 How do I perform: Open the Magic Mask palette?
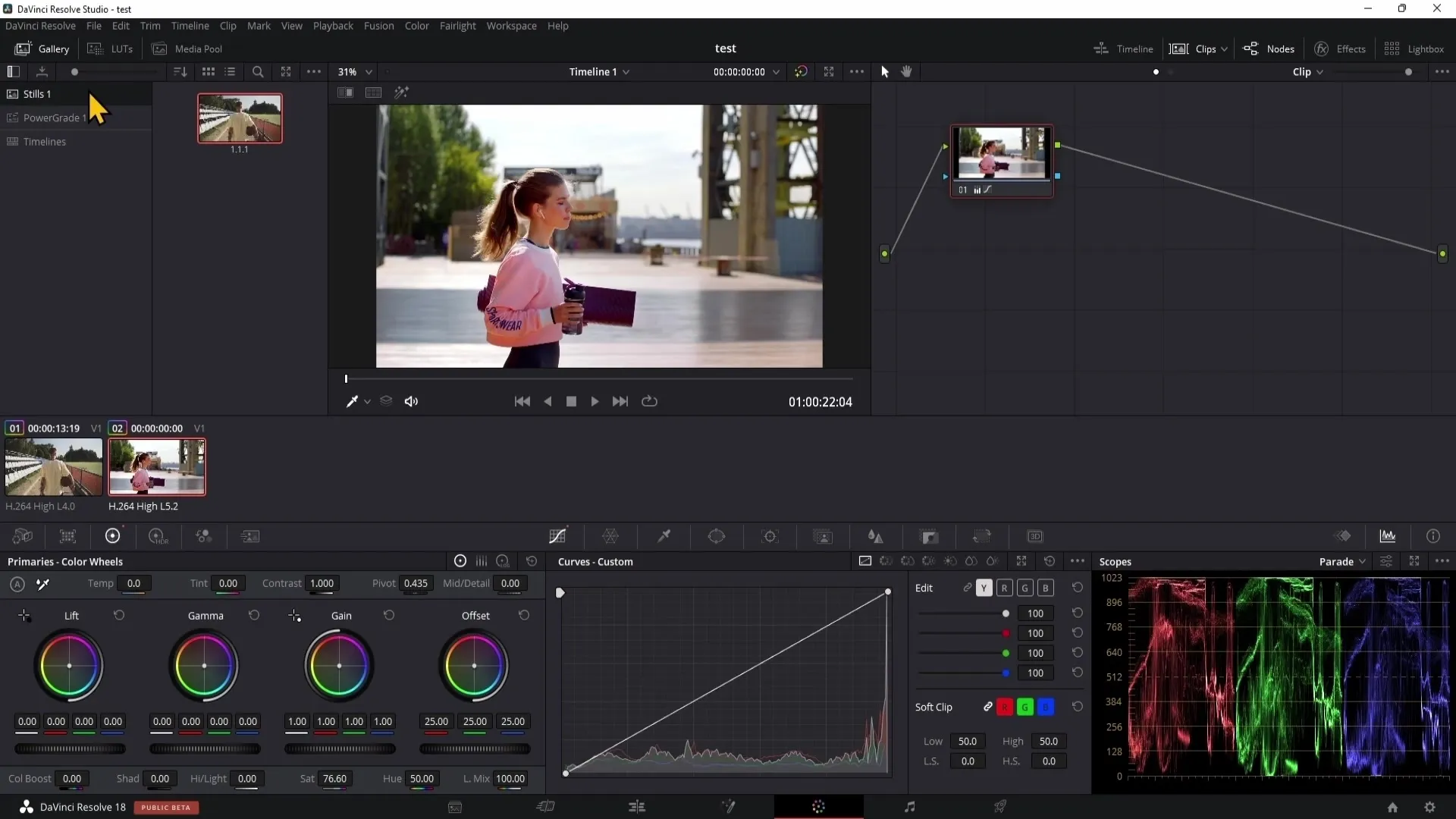tap(823, 536)
